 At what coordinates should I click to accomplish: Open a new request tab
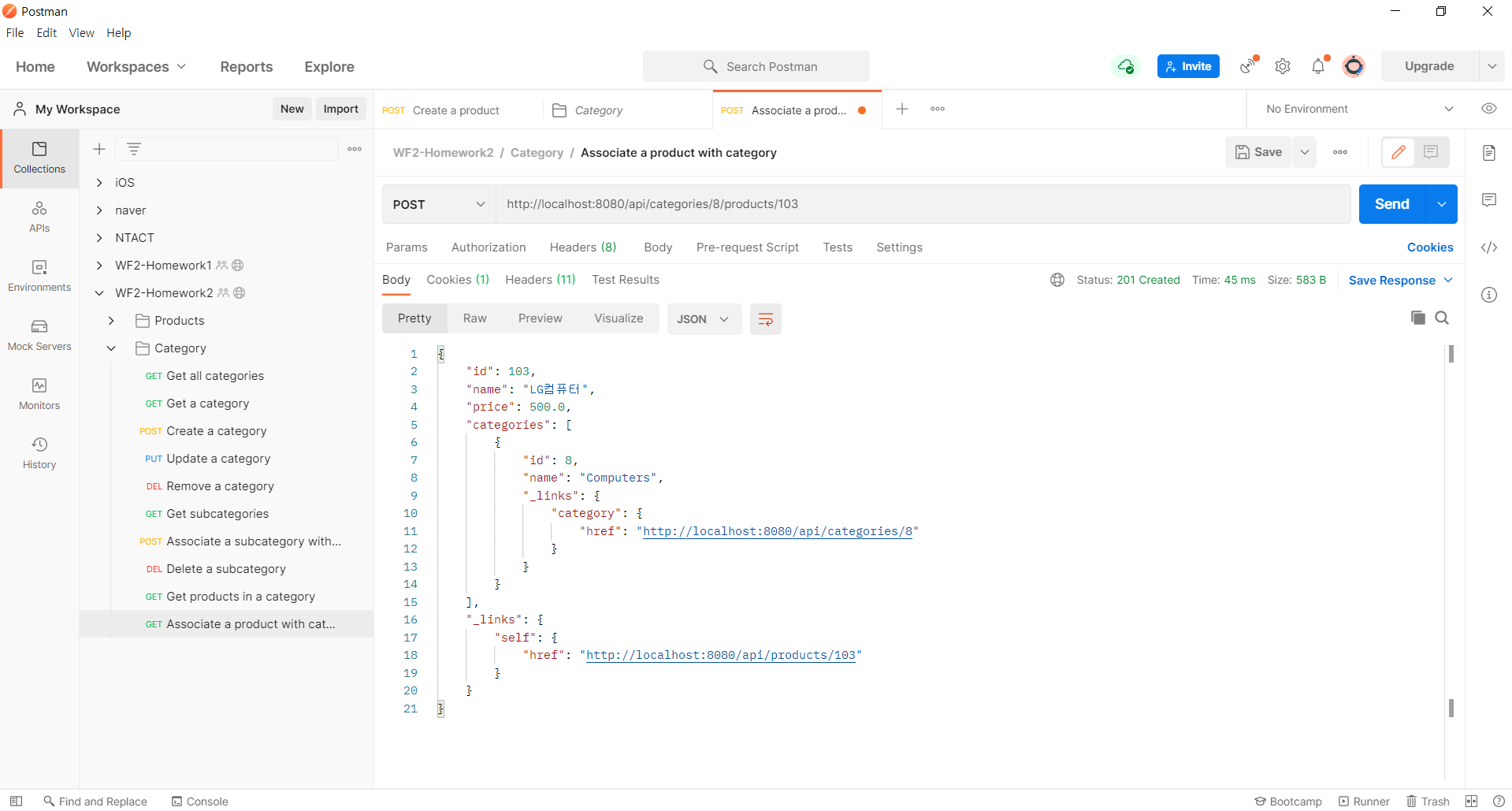pyautogui.click(x=902, y=109)
